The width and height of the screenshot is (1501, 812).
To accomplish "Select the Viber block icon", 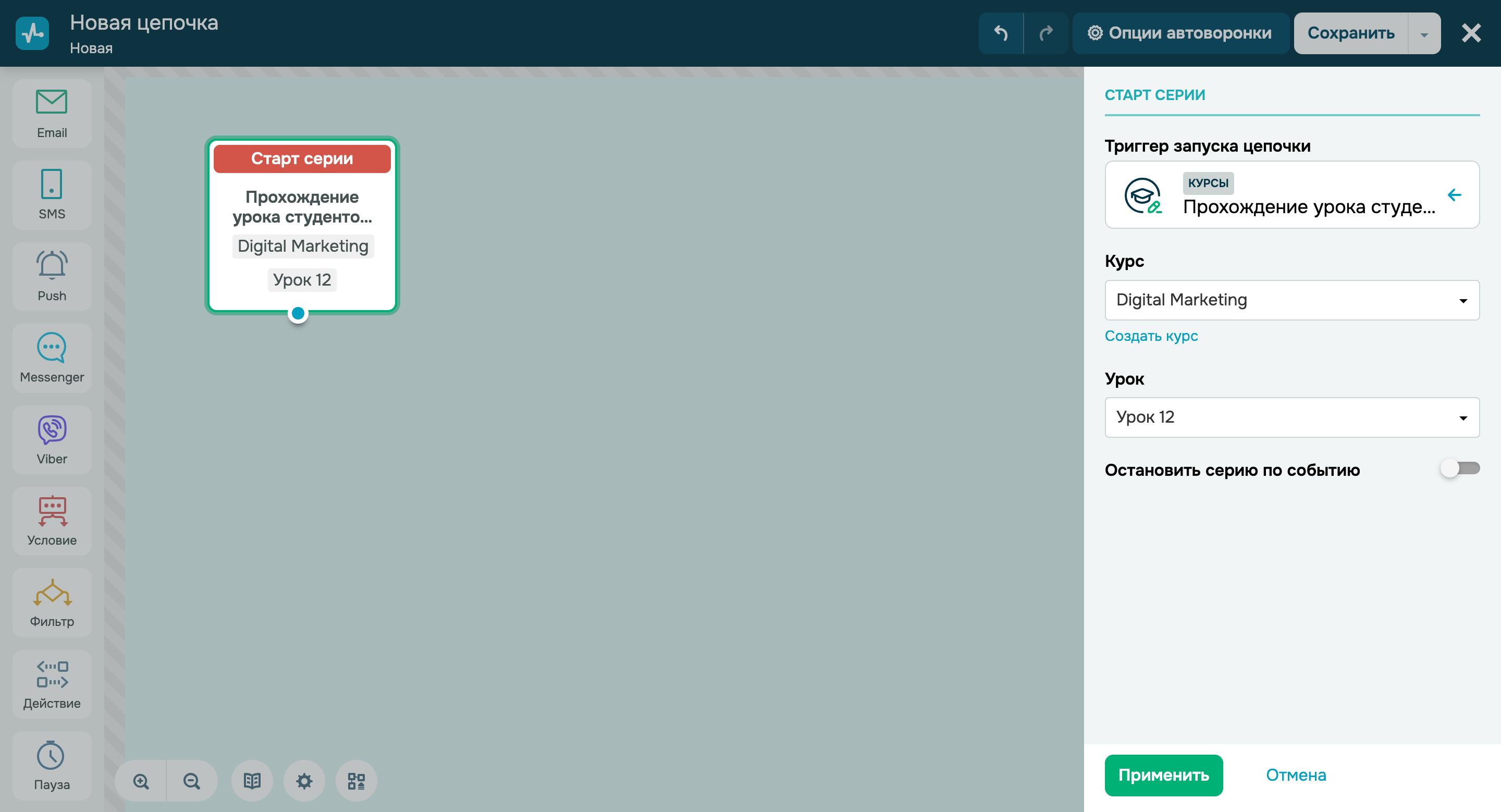I will point(52,439).
